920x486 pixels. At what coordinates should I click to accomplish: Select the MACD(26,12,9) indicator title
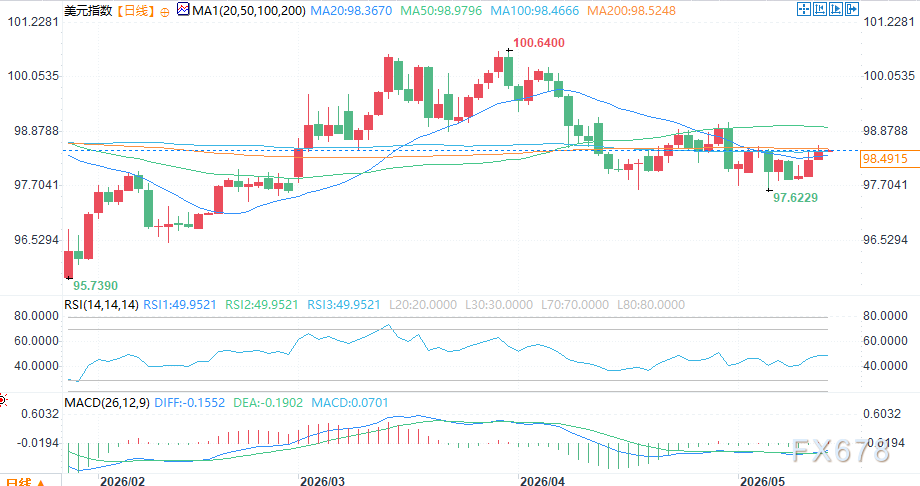point(107,403)
